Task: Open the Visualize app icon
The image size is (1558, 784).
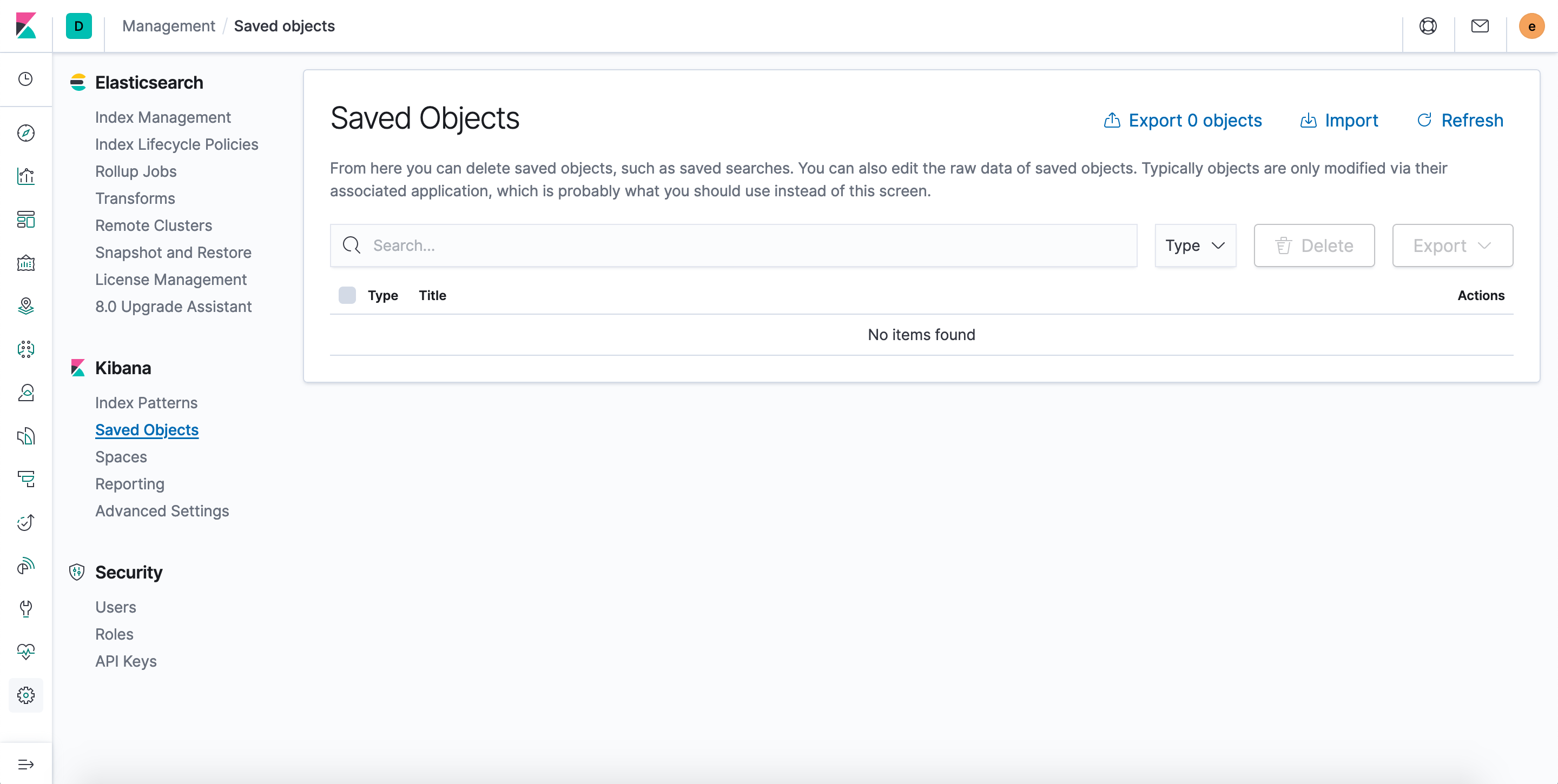Action: click(26, 176)
